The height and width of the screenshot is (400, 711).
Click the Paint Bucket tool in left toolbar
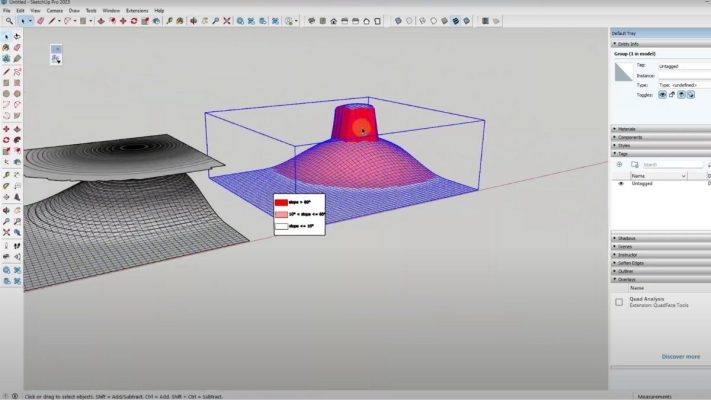[x=7, y=47]
